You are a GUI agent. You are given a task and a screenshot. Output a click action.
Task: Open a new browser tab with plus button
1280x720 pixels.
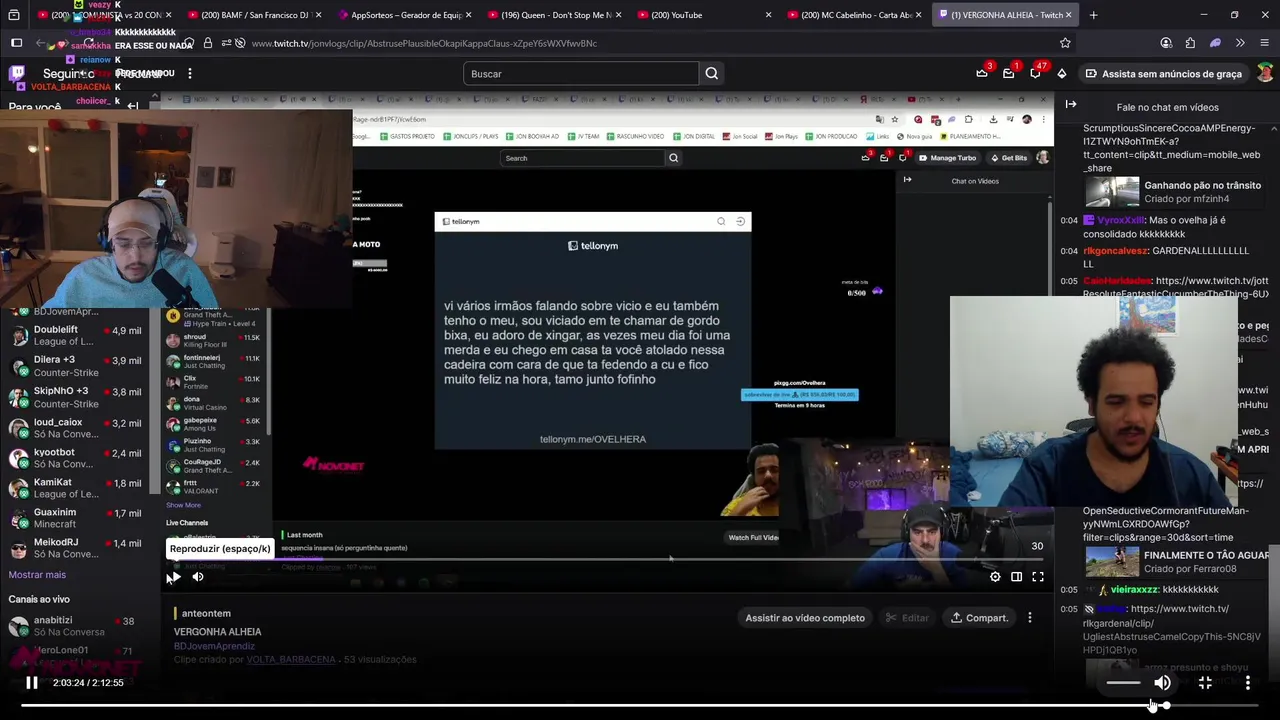coord(1093,15)
